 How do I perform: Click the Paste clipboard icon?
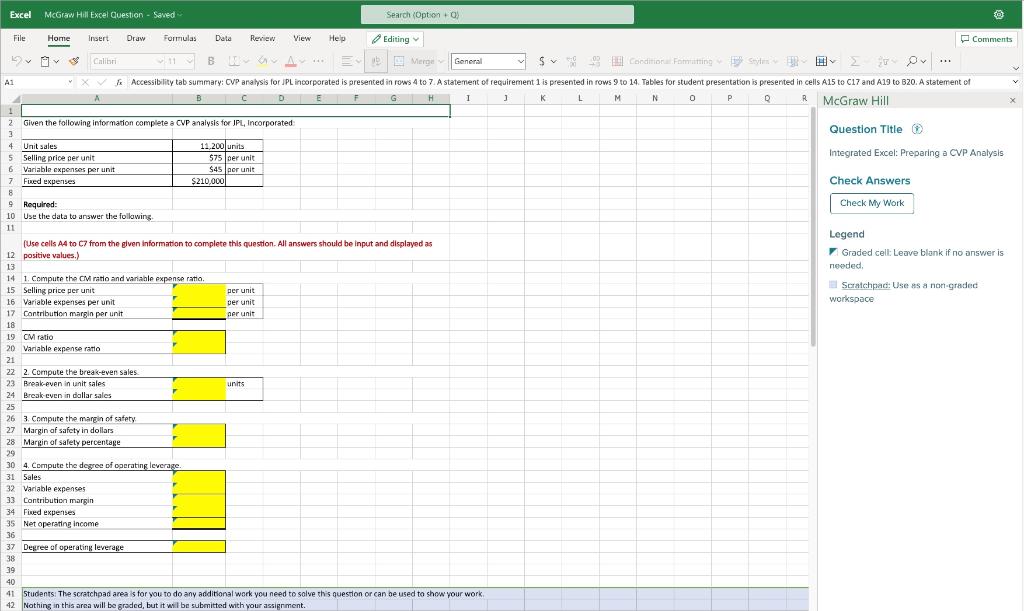point(45,61)
